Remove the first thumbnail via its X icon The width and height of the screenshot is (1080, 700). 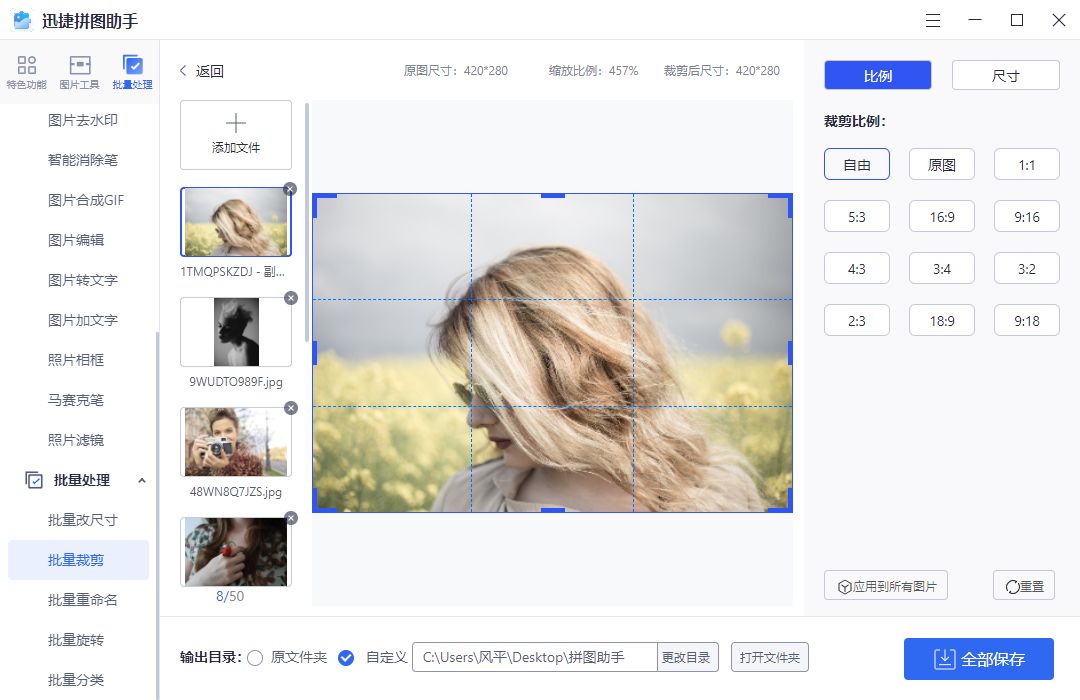[x=289, y=189]
